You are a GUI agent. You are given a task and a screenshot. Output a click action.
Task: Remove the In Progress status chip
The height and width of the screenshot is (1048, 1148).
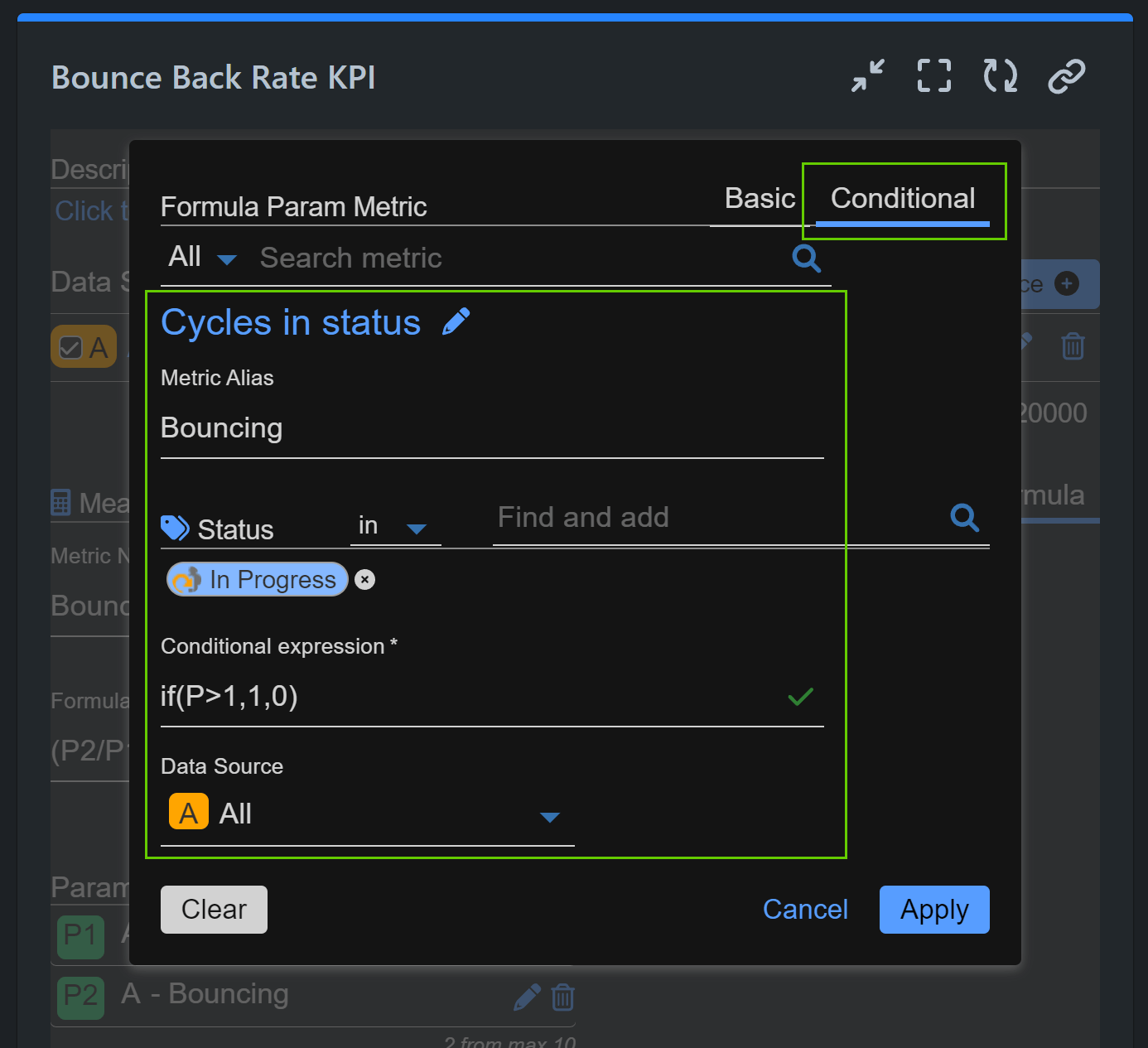tap(364, 579)
